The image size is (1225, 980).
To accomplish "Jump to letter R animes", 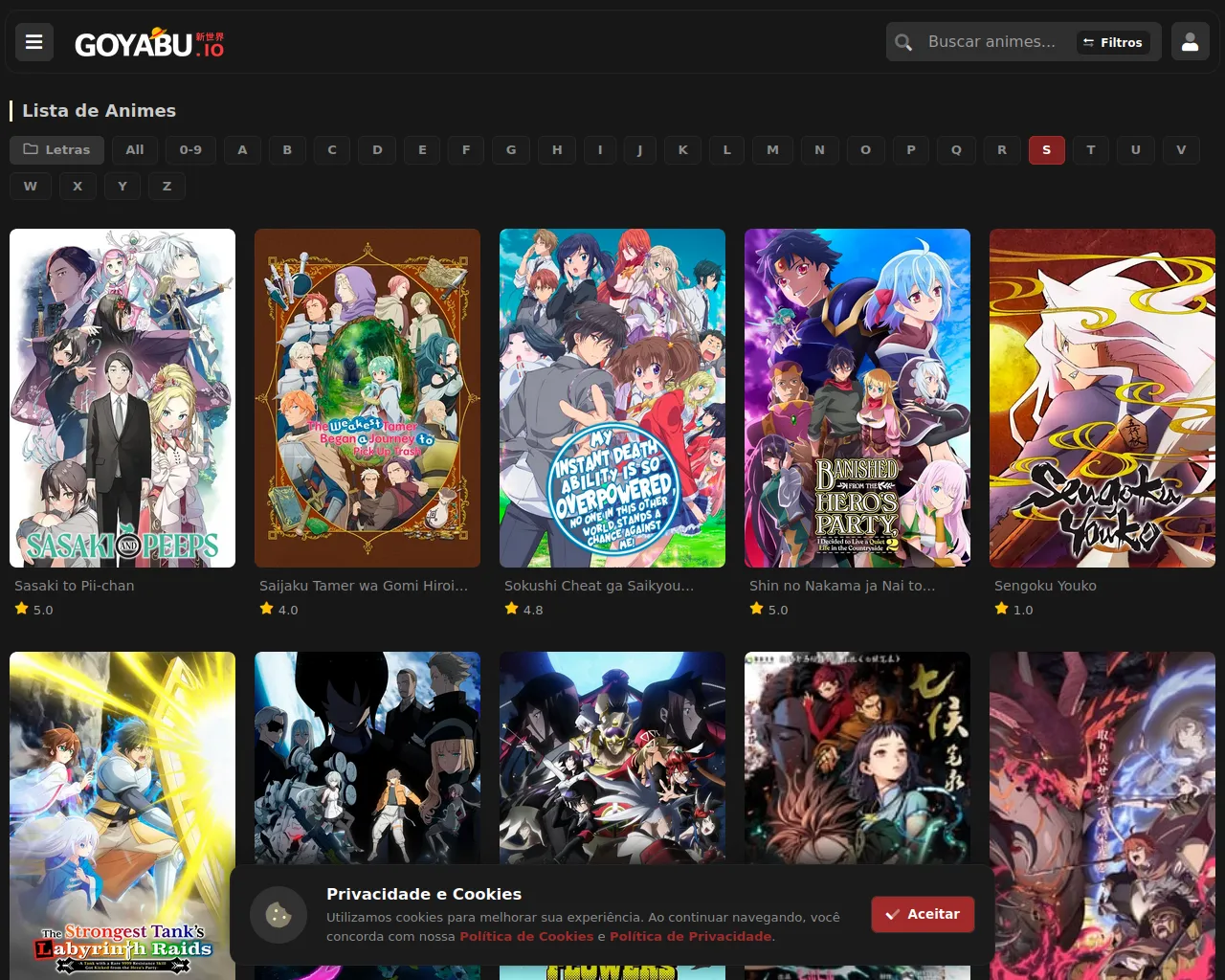I will click(1002, 149).
